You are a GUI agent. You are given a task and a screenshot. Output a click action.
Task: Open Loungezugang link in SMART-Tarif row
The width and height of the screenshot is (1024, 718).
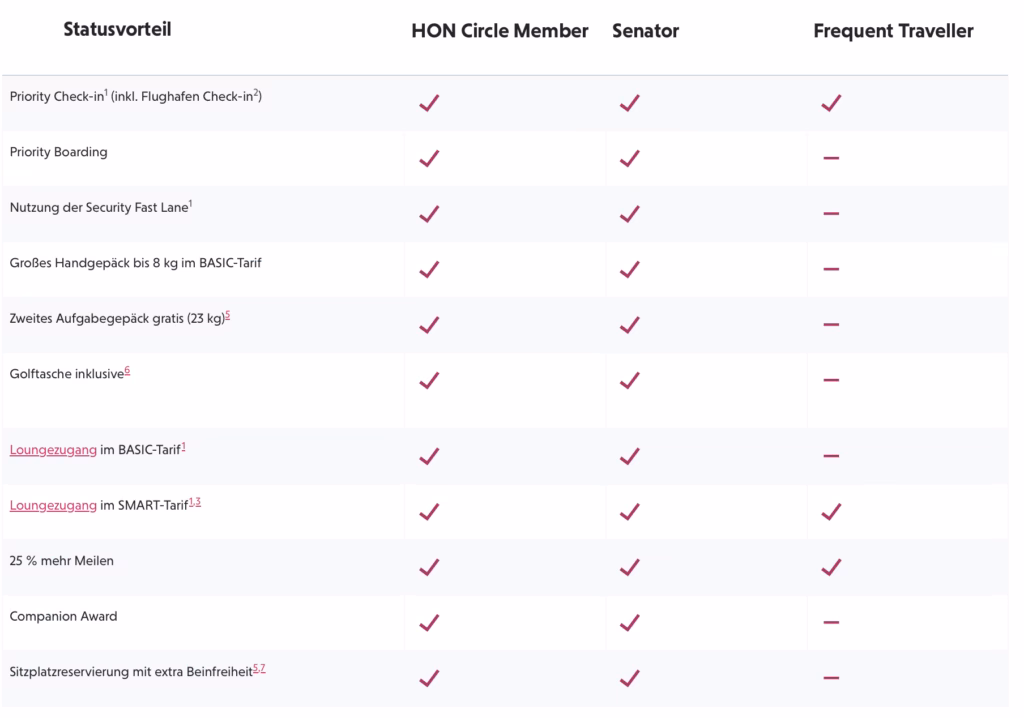[x=53, y=506]
